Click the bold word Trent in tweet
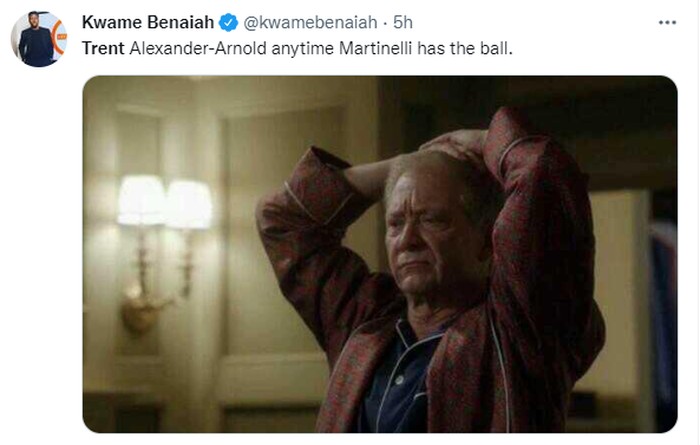The image size is (700, 445). 103,48
